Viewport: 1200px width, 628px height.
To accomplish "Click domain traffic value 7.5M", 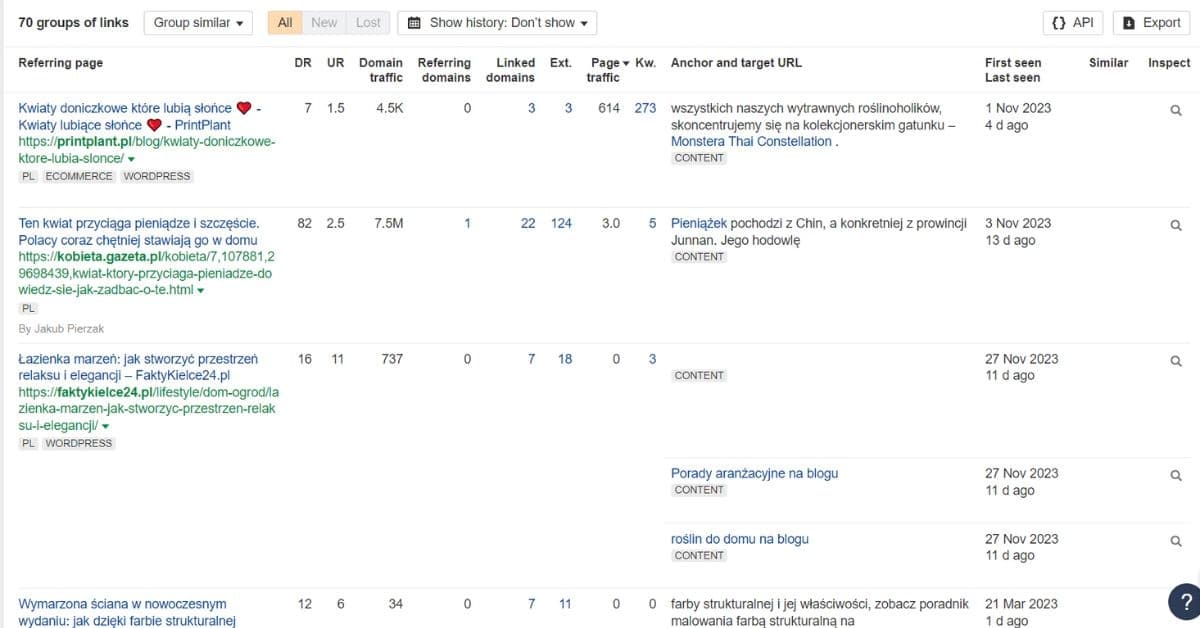I will tap(388, 223).
